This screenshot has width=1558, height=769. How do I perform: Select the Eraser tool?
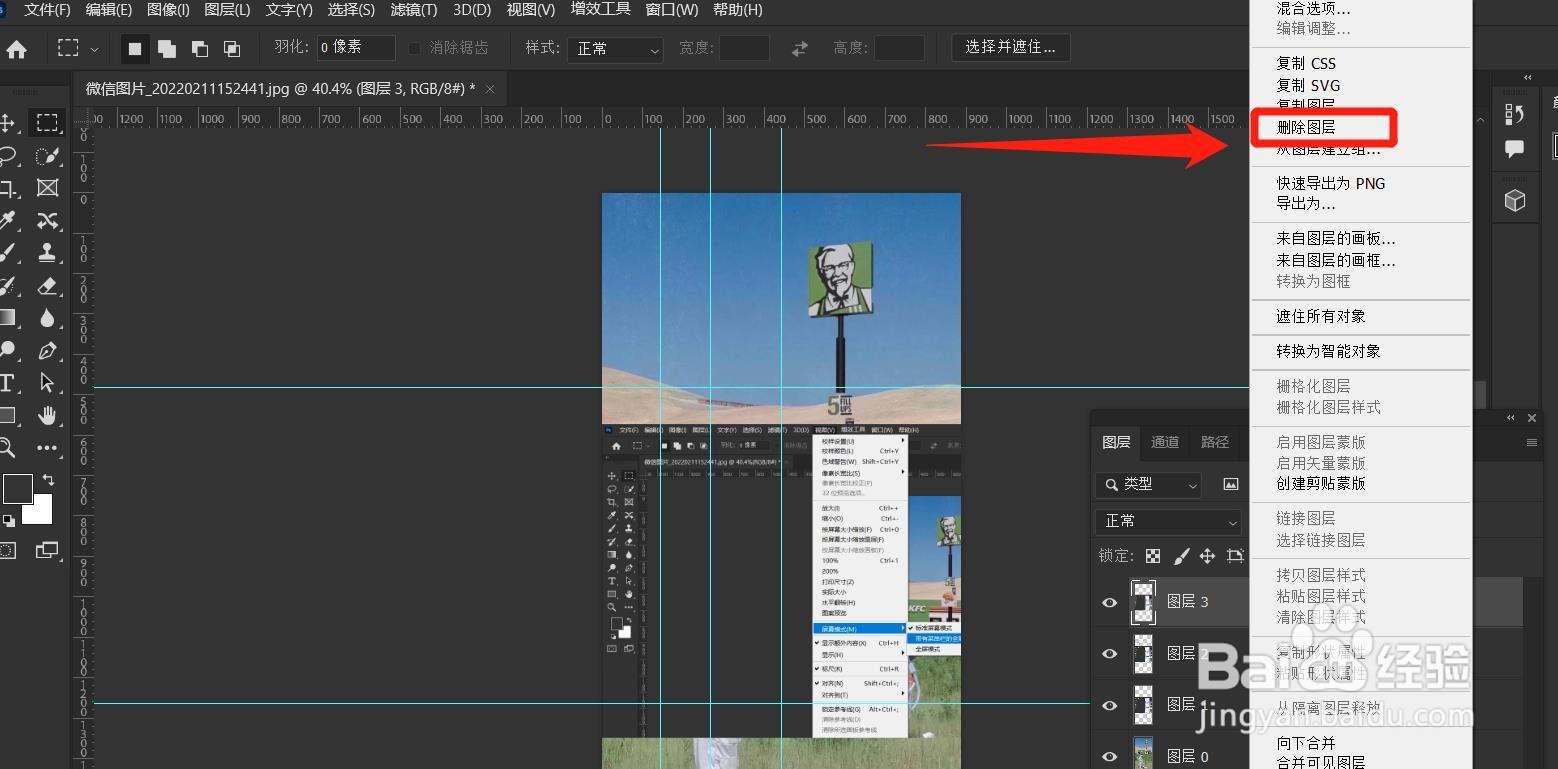pyautogui.click(x=47, y=286)
